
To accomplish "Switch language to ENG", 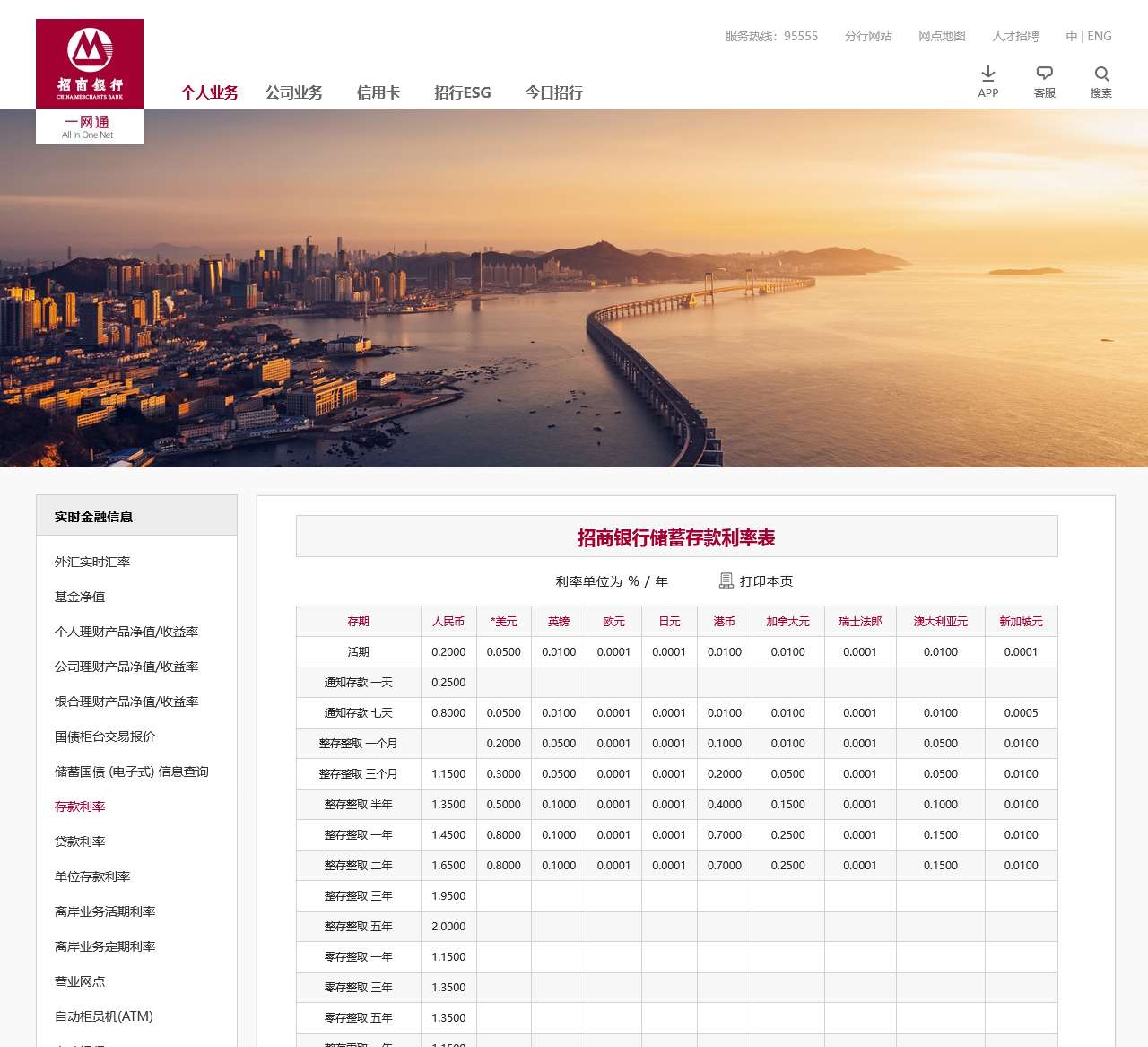I will point(1100,36).
